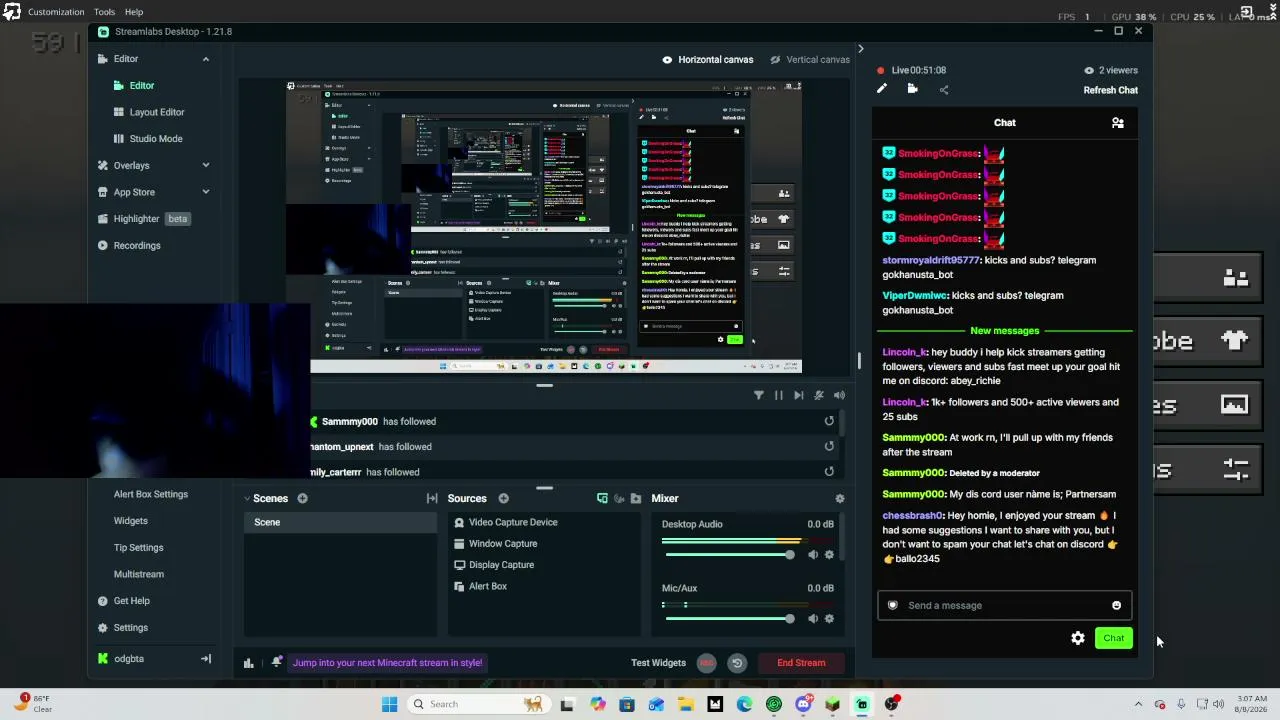1280x720 pixels.
Task: Replay the Sammmy000 follow alert
Action: pyautogui.click(x=829, y=421)
